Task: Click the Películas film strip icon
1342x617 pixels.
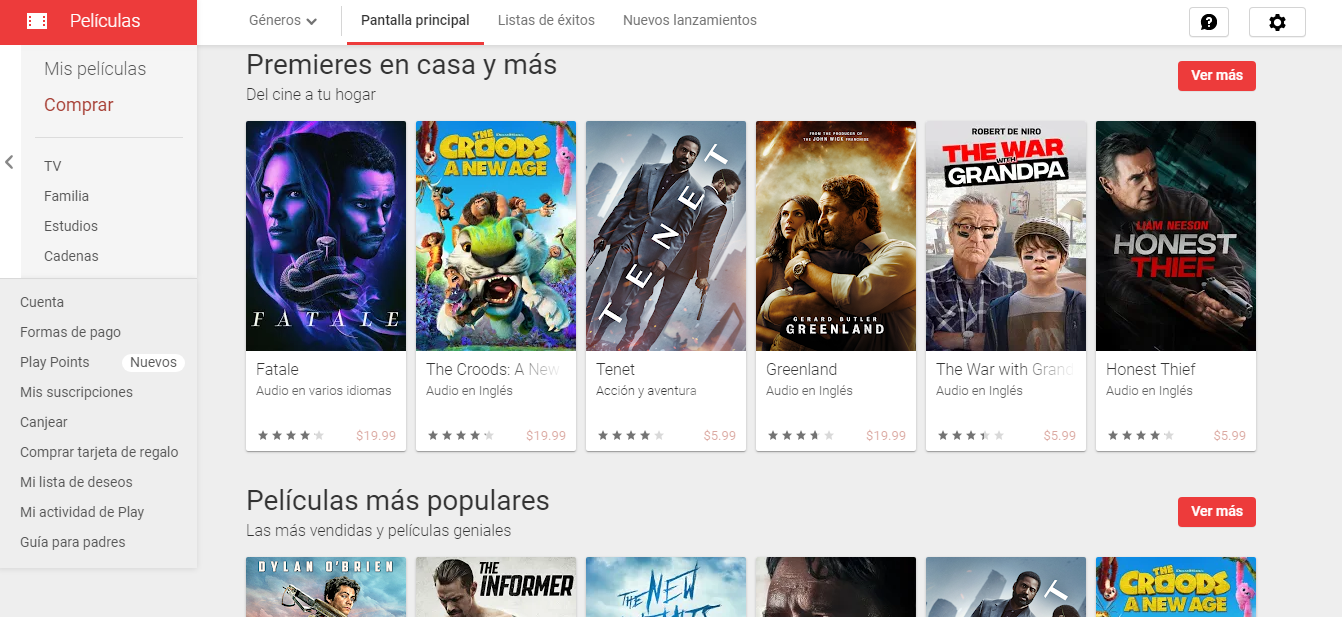Action: point(37,21)
